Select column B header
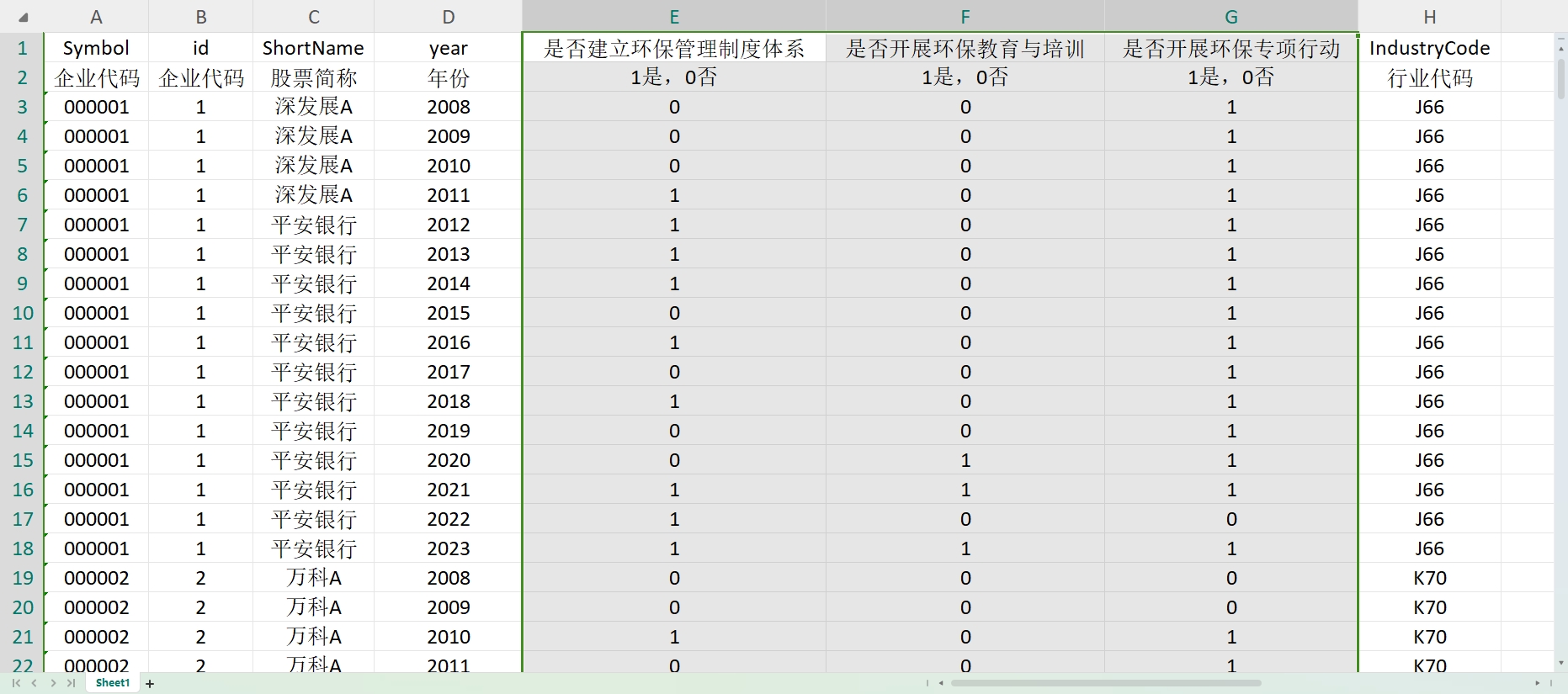Screen dimensions: 1568x694 pyautogui.click(x=201, y=17)
